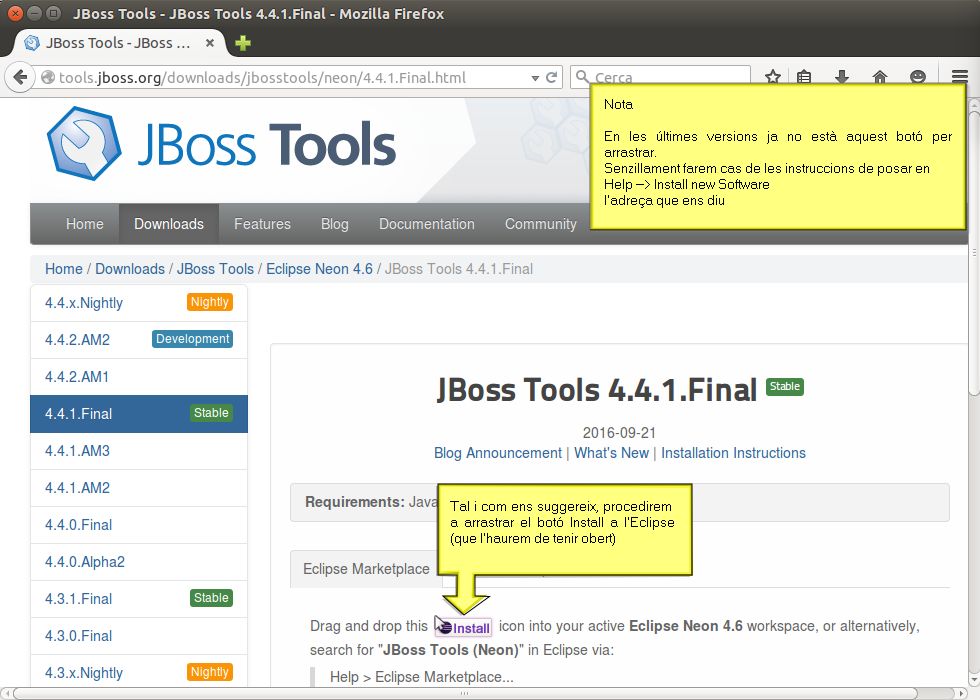Select version 4.3.1.Final in sidebar
Image resolution: width=980 pixels, height=700 pixels.
139,599
